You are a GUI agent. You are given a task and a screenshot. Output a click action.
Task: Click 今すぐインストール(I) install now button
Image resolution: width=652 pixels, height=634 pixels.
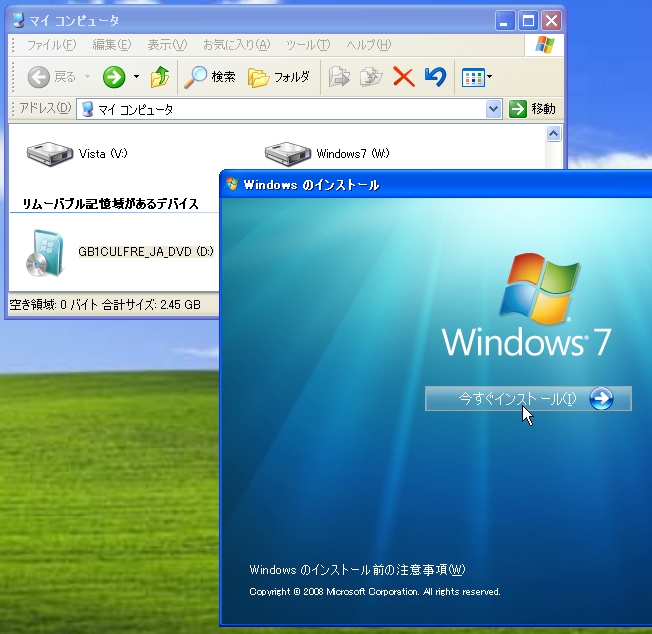pyautogui.click(x=528, y=399)
